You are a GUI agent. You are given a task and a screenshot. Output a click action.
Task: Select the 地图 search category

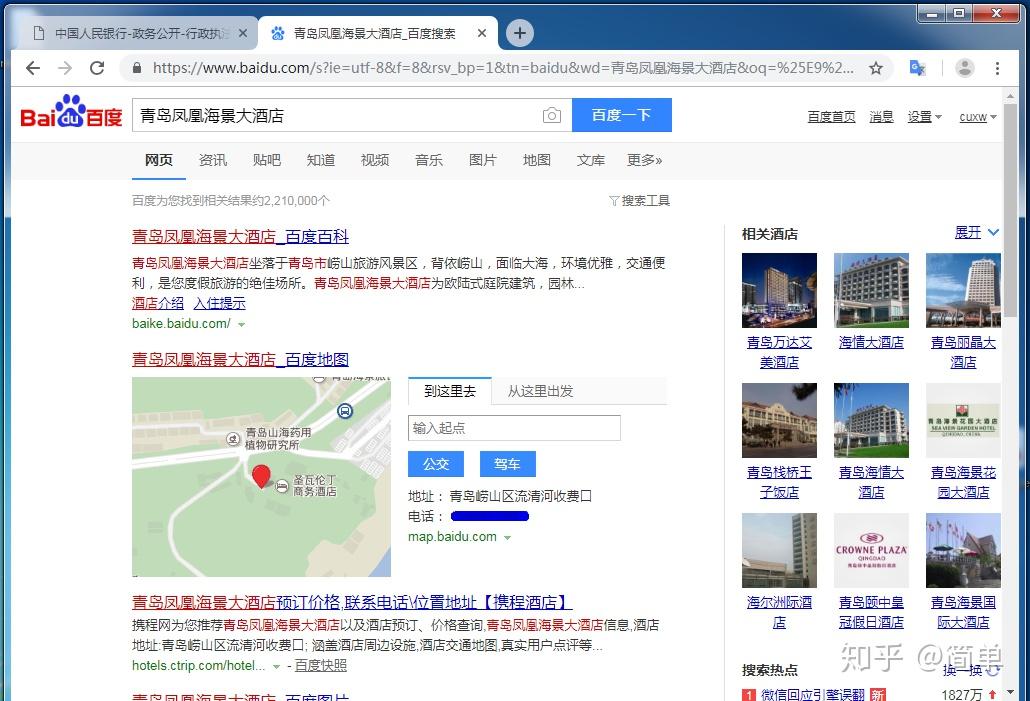537,160
